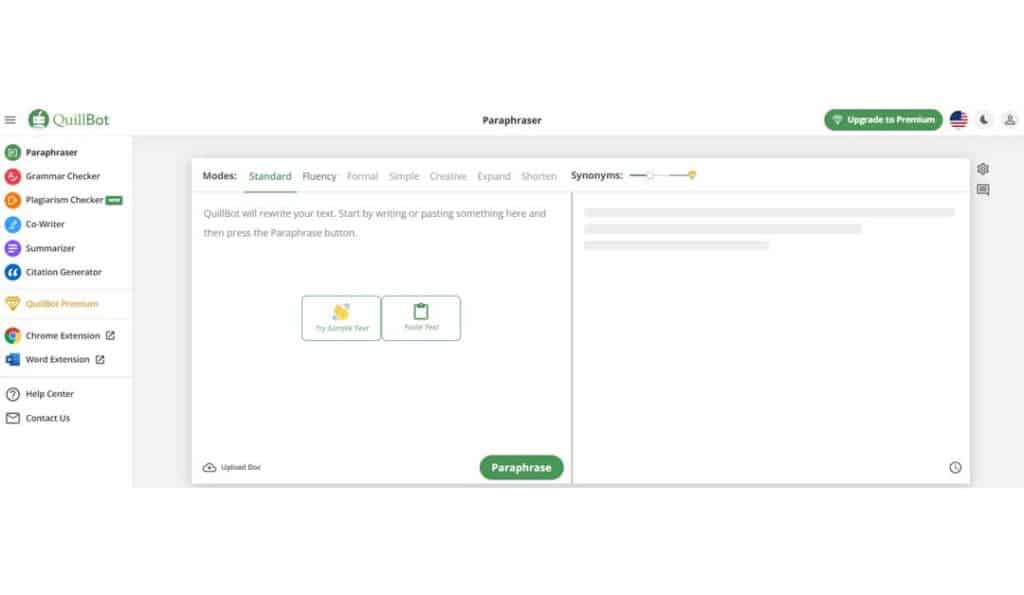Click the Help Center question mark icon

point(12,394)
